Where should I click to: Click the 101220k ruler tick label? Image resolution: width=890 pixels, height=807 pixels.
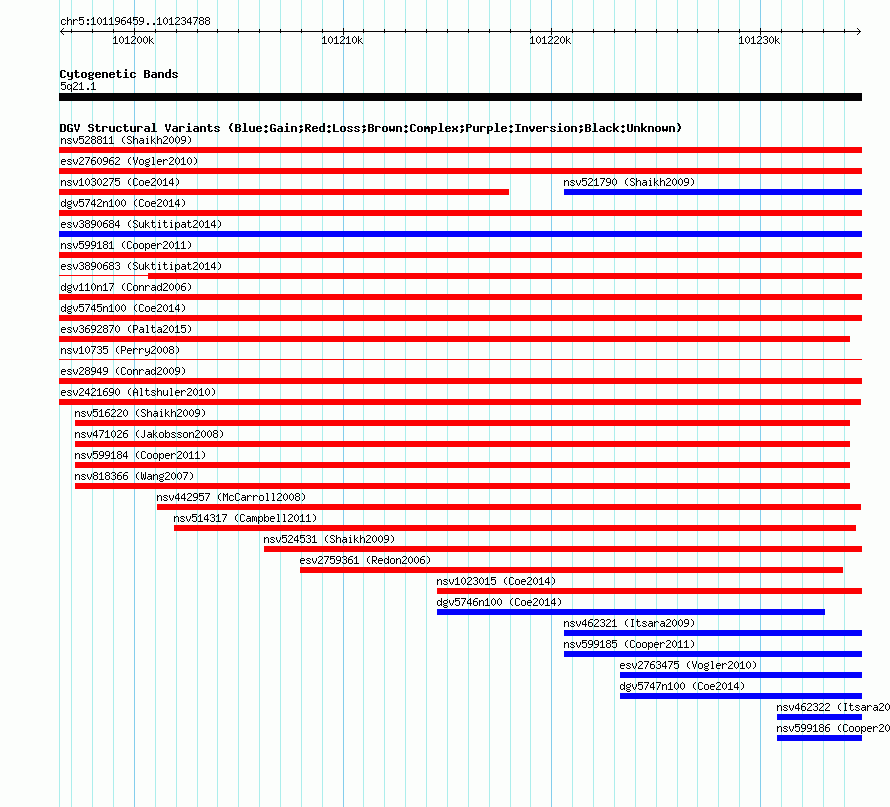click(550, 40)
